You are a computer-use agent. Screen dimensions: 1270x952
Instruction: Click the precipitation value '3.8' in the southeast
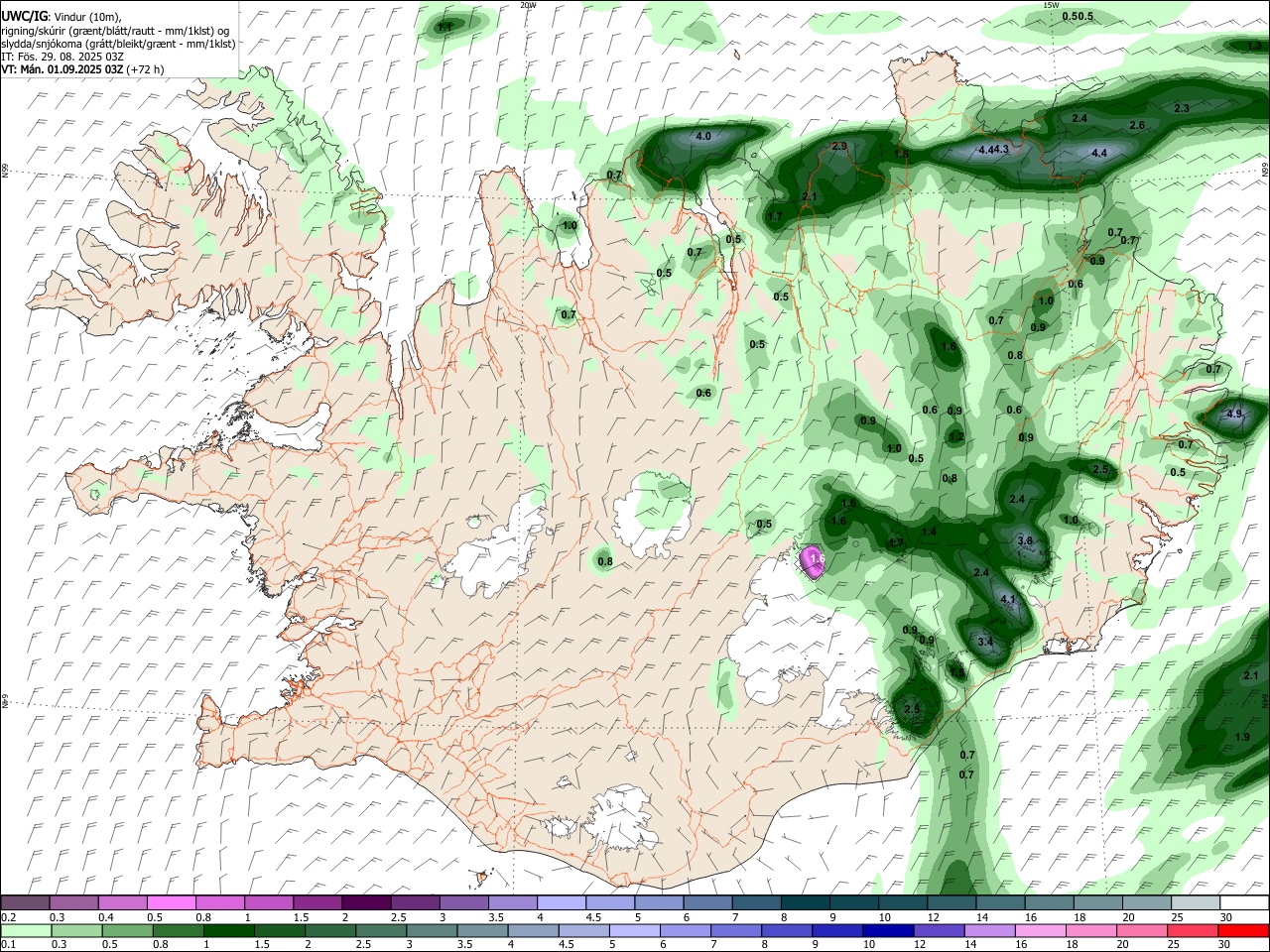(1026, 540)
